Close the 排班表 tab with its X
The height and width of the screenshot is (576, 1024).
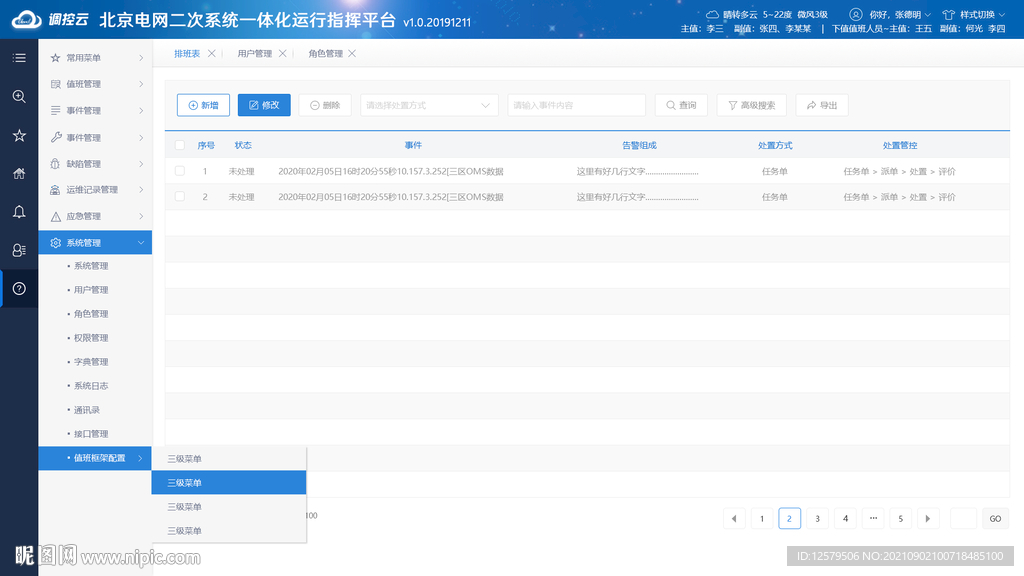pos(211,54)
